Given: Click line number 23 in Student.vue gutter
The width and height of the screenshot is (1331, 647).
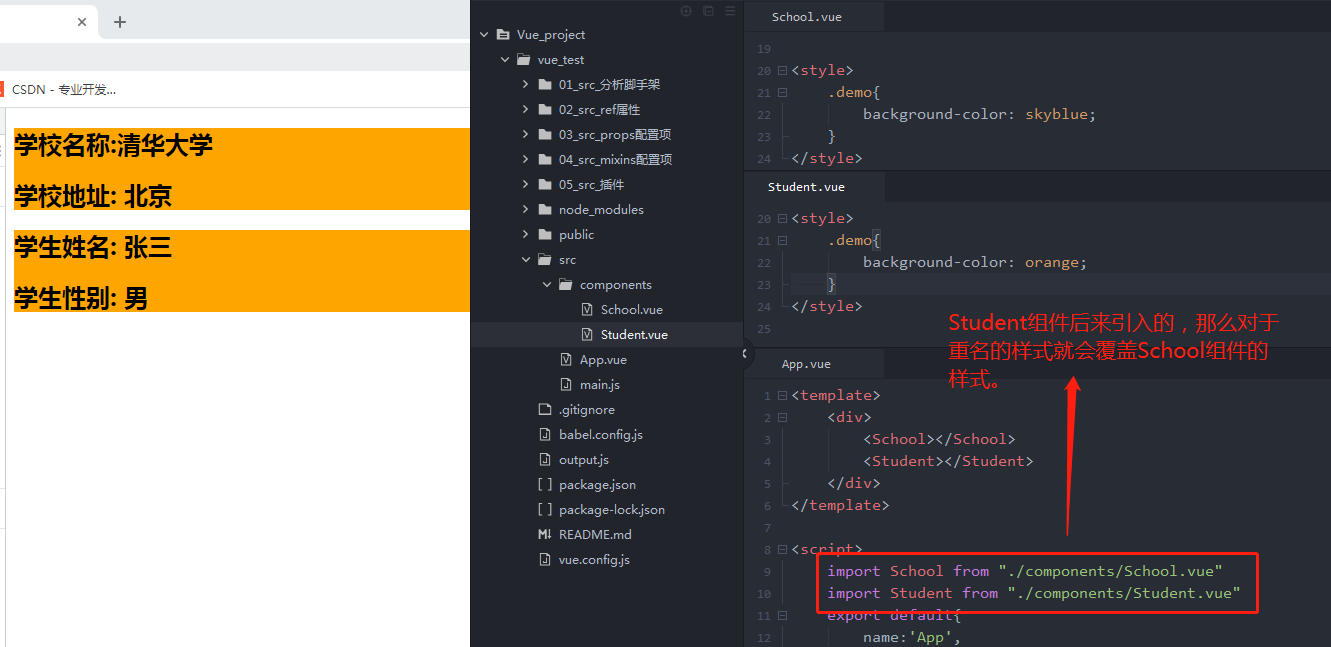Looking at the screenshot, I should [x=764, y=285].
